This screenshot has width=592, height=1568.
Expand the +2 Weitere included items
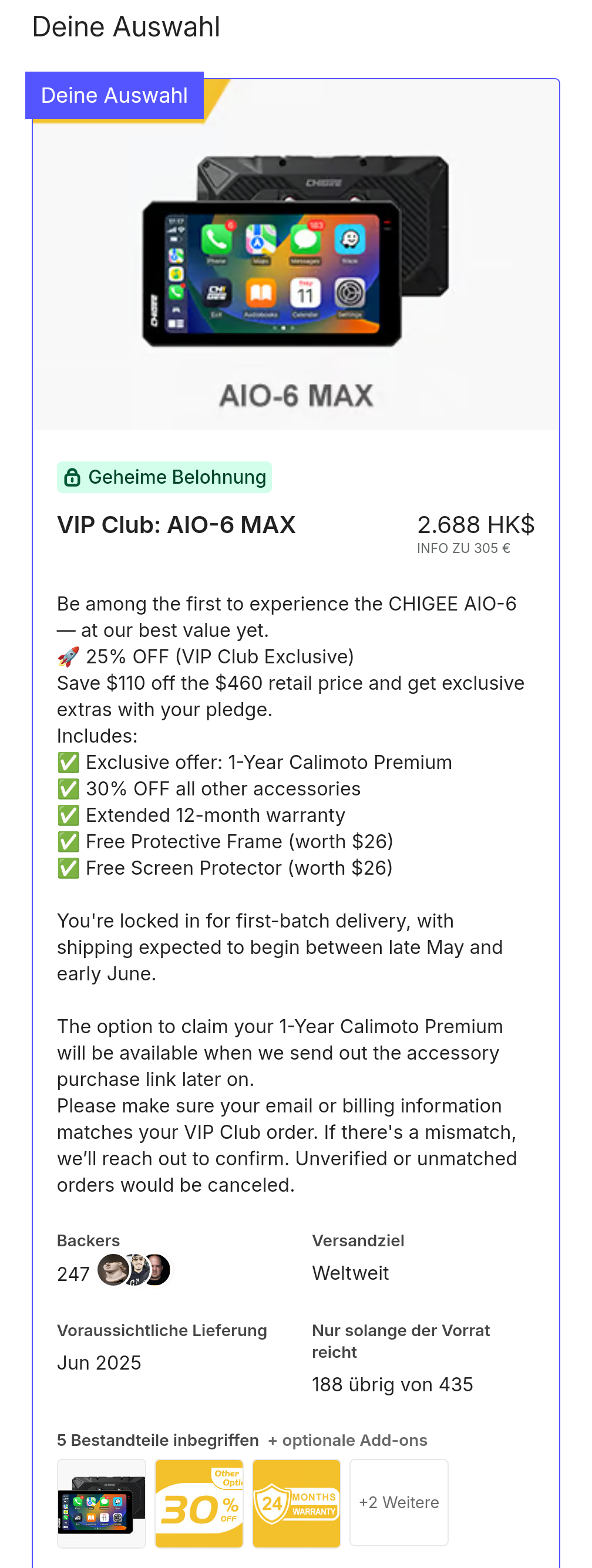pos(399,1502)
